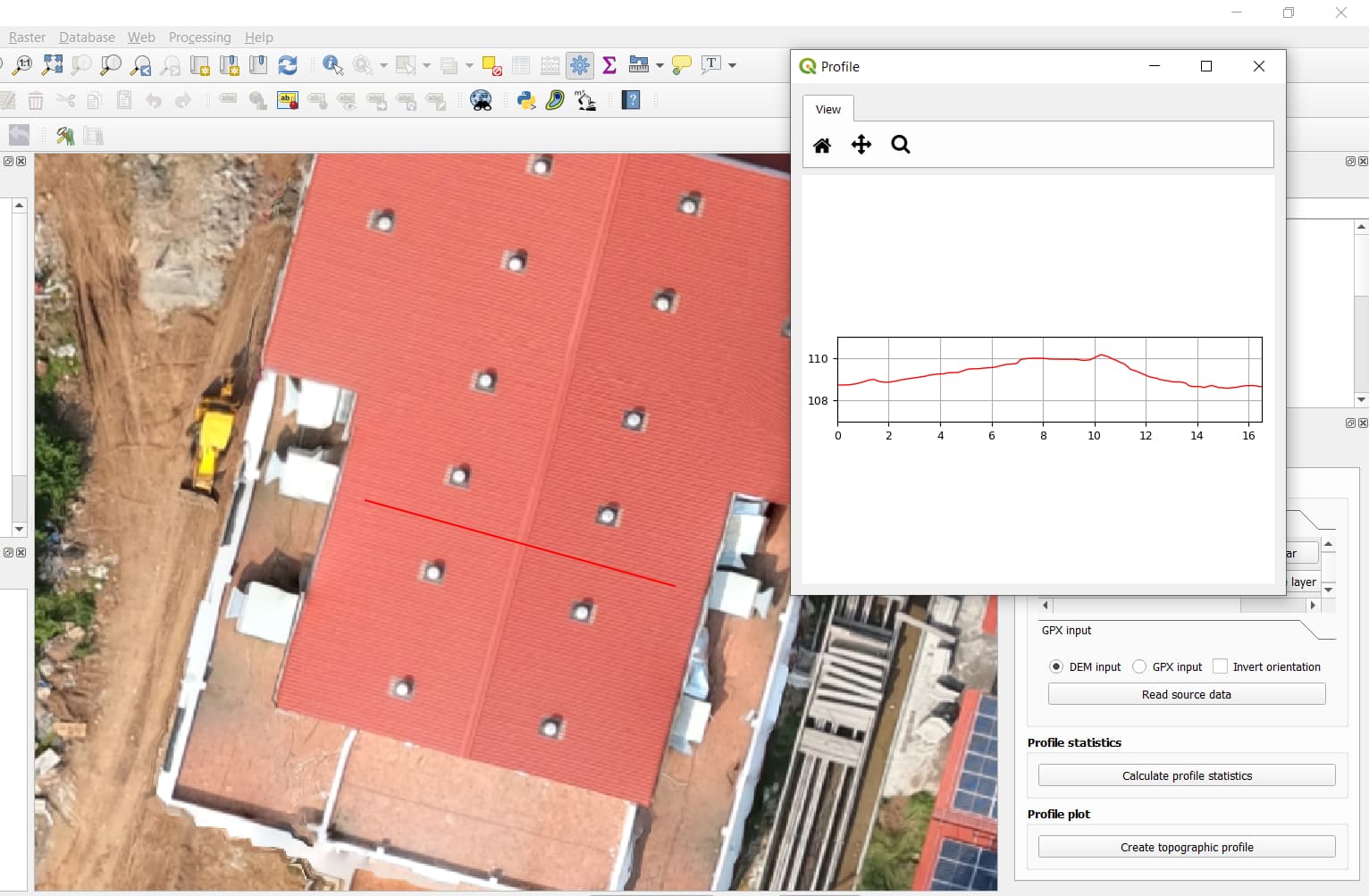Click the statistical summary sigma icon
1369x896 pixels.
tap(609, 64)
